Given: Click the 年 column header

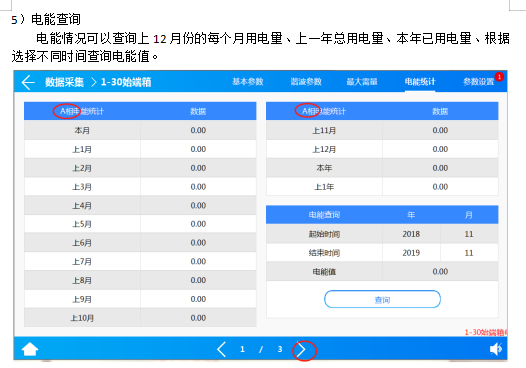Looking at the screenshot, I should [411, 215].
